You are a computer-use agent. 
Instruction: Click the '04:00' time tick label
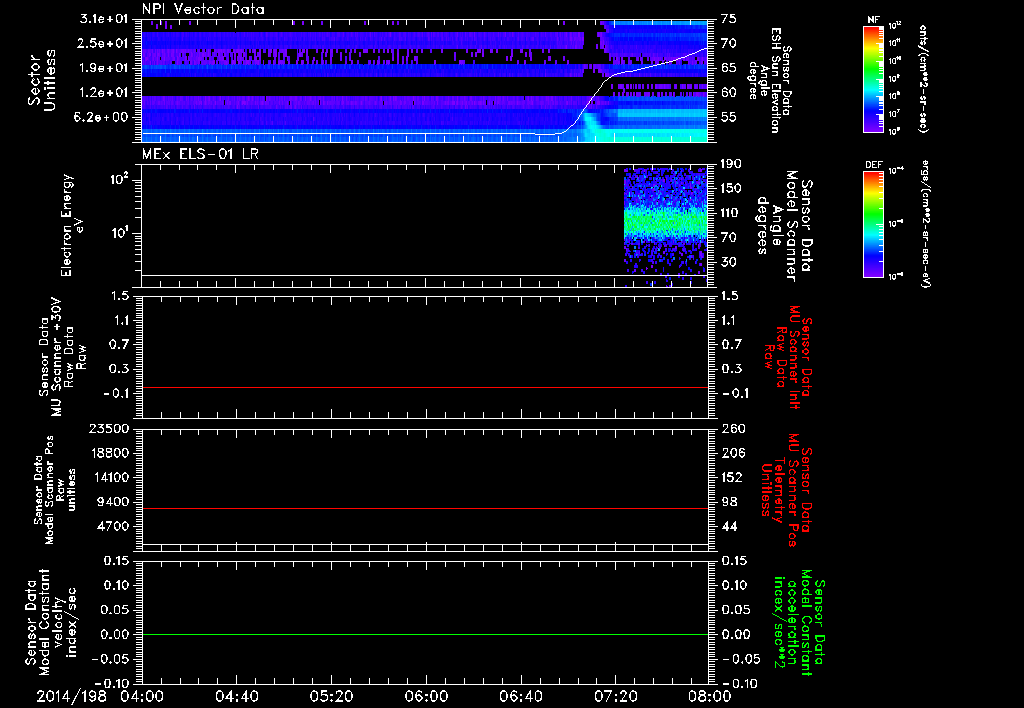click(142, 696)
